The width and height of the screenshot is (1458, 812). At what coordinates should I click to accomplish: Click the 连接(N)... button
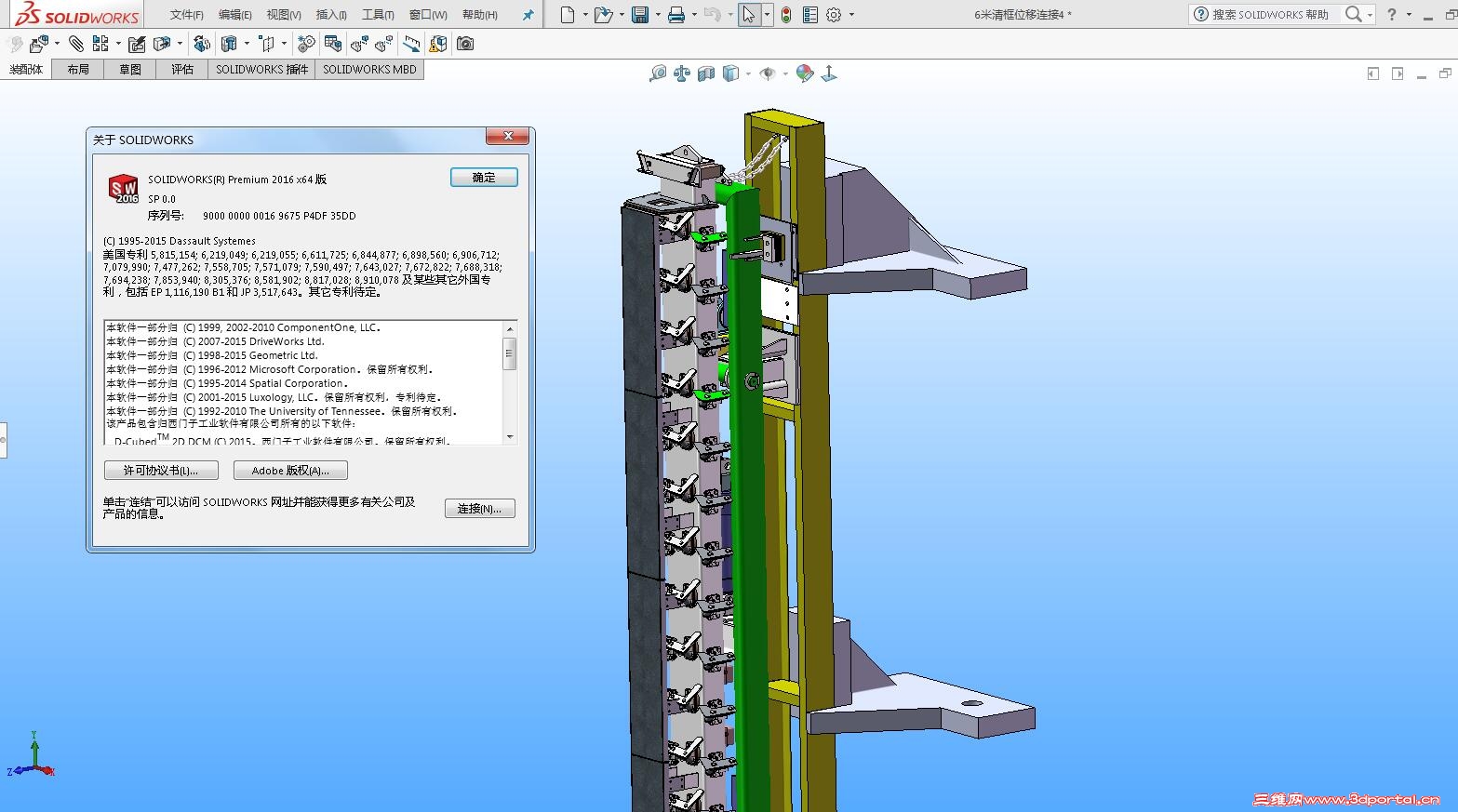479,509
